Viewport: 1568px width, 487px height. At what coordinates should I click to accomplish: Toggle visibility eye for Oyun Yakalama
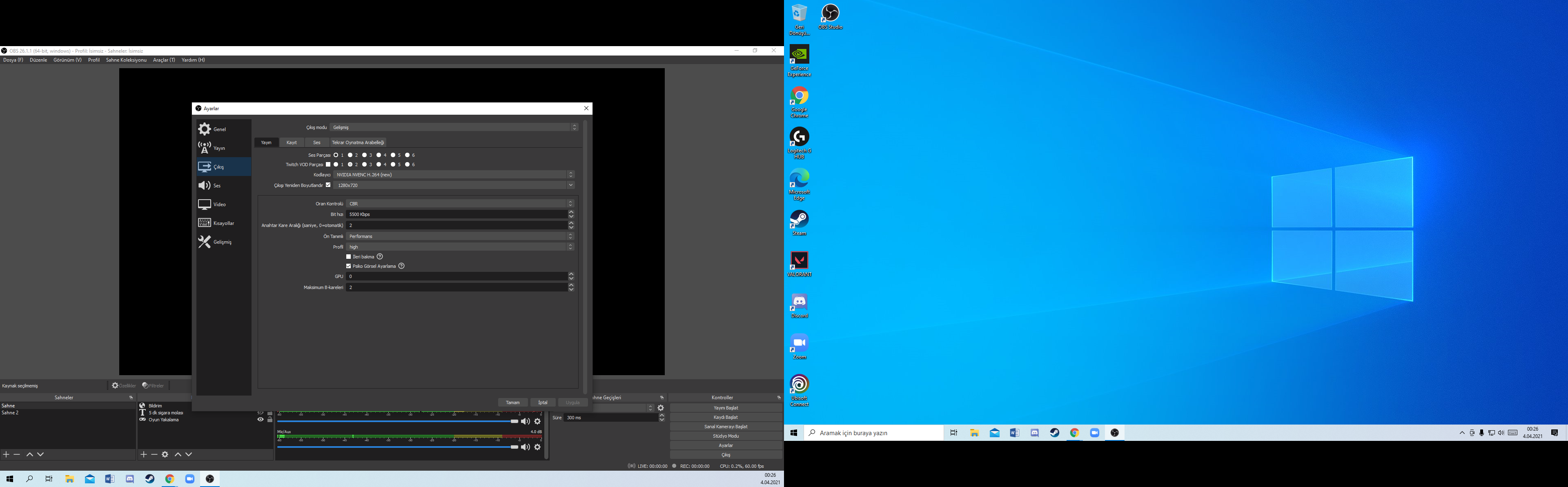pos(261,419)
